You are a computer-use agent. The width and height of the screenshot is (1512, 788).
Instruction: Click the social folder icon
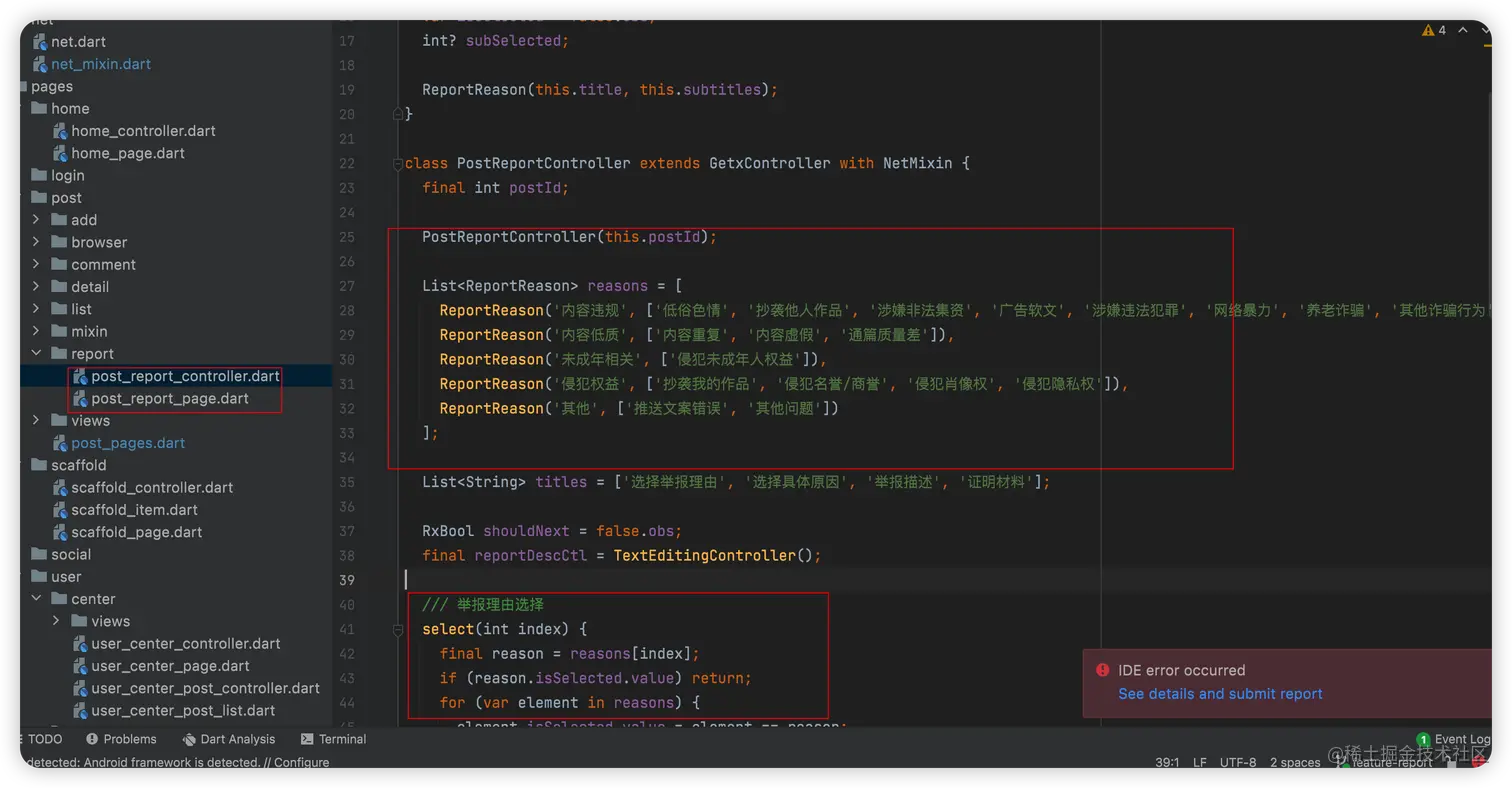coord(40,554)
